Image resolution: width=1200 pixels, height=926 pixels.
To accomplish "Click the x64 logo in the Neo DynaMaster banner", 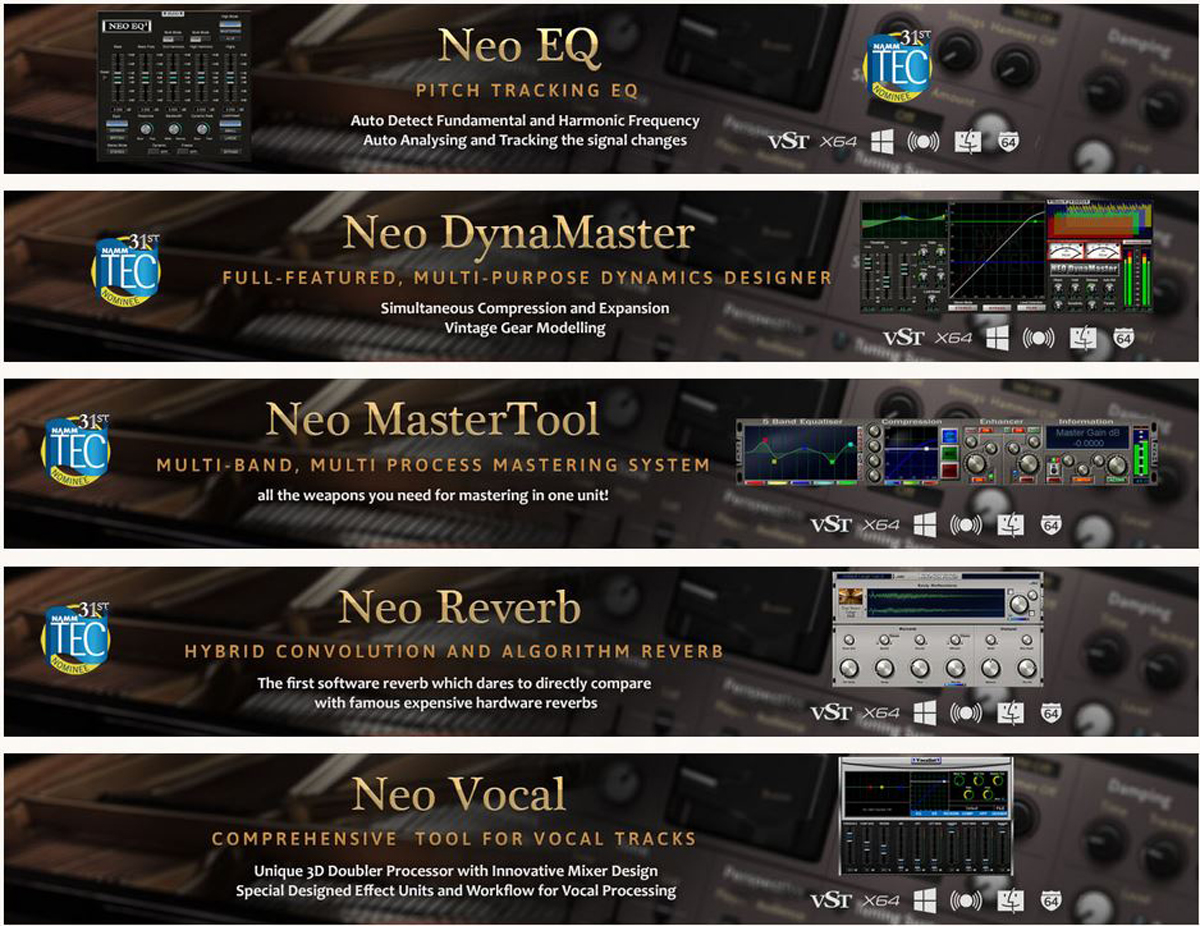I will coord(954,338).
